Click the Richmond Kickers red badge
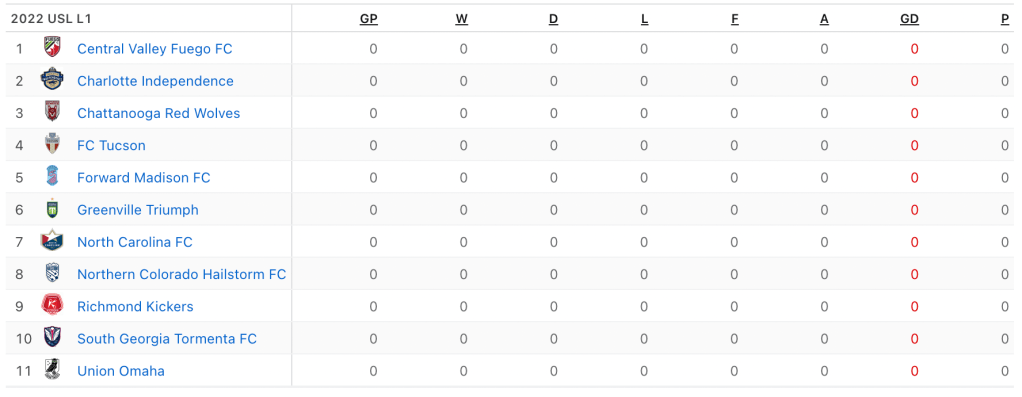1022x397 pixels. 52,306
